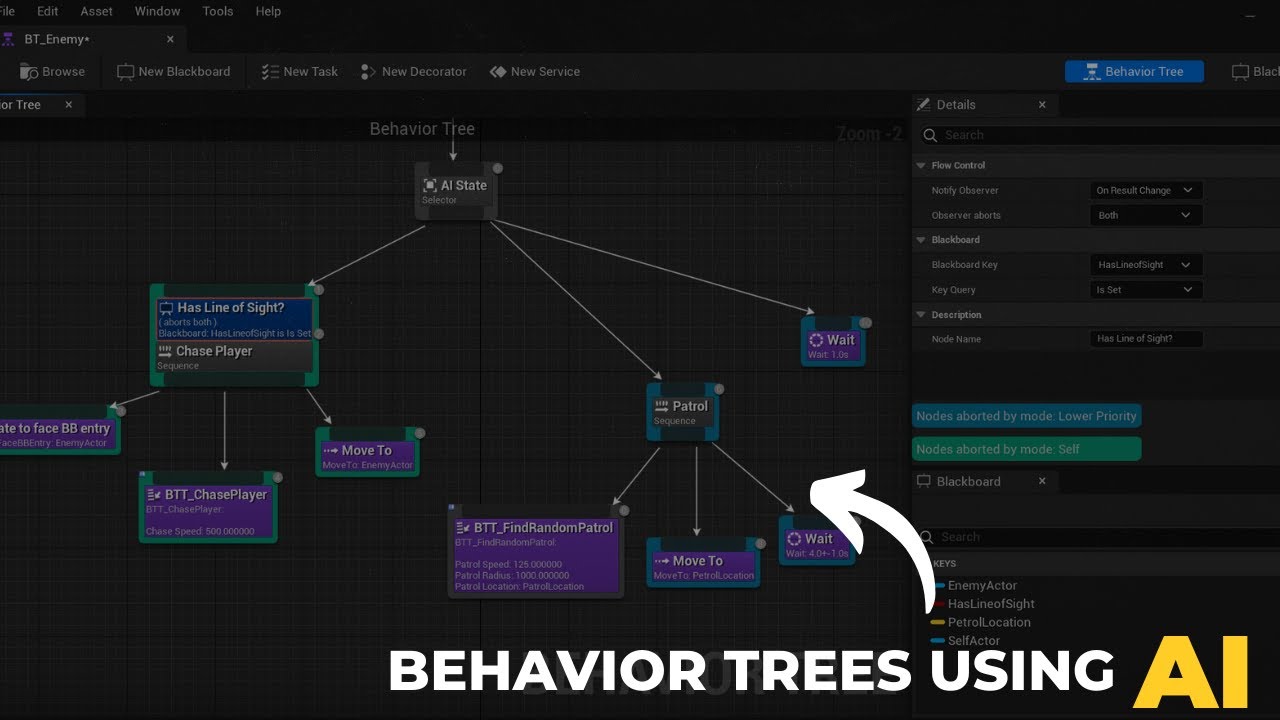Collapse the Flow Control section
The image size is (1280, 720).
[x=921, y=165]
